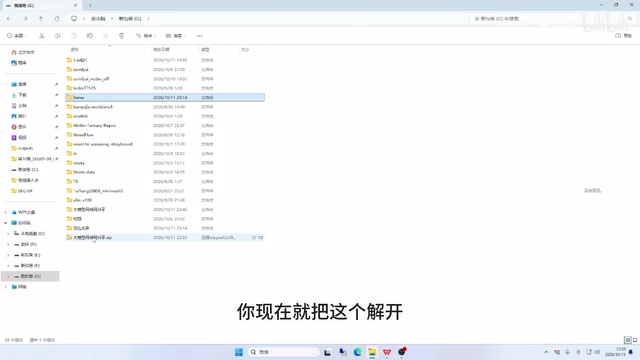Expand the WPS cloud drive tree node
Viewport: 640px width, 360px height.
(6, 212)
